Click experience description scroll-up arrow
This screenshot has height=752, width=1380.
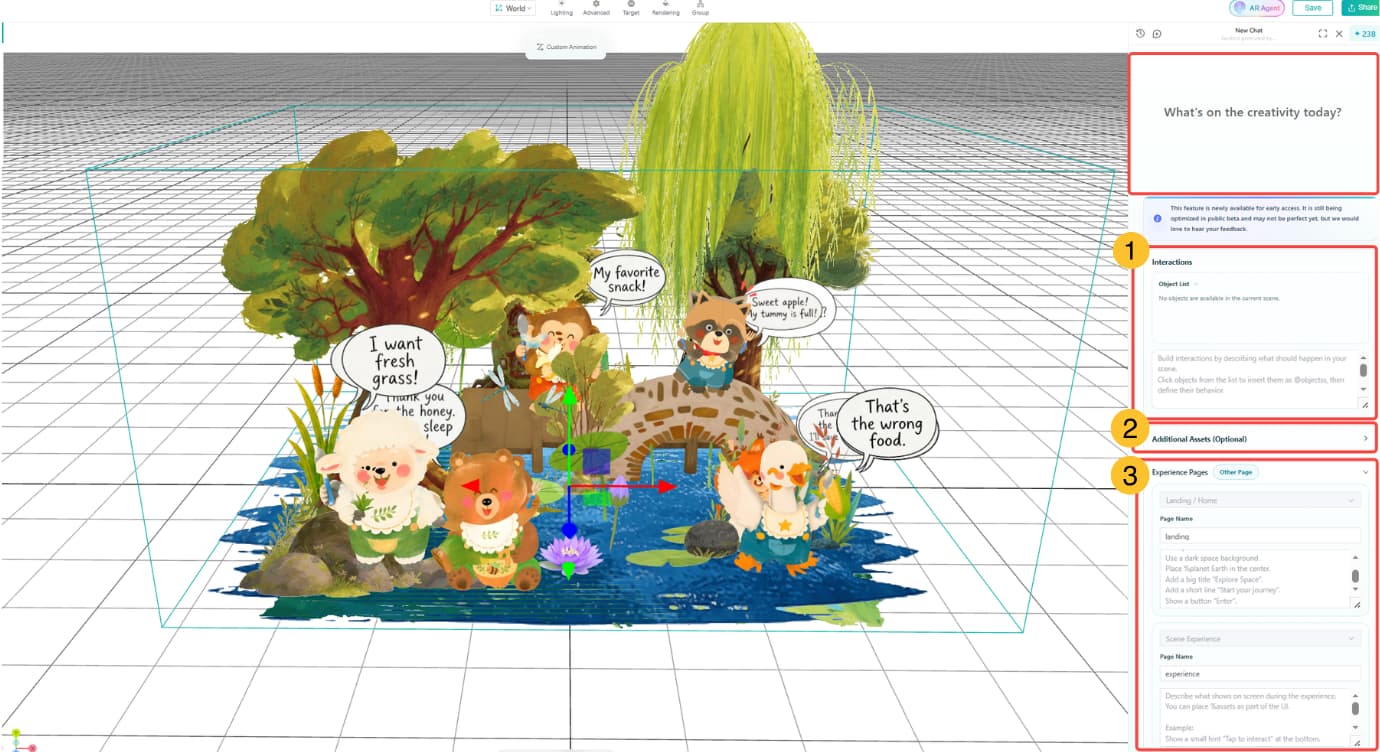[x=1355, y=695]
